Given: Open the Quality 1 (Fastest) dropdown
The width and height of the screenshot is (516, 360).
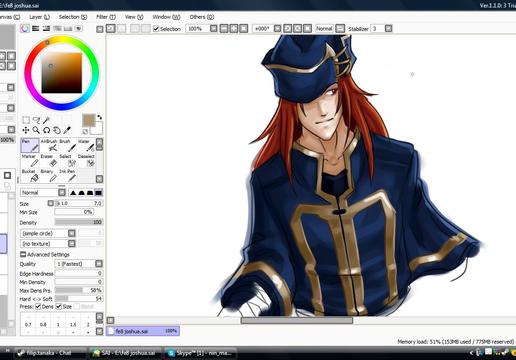Looking at the screenshot, I should [79, 264].
